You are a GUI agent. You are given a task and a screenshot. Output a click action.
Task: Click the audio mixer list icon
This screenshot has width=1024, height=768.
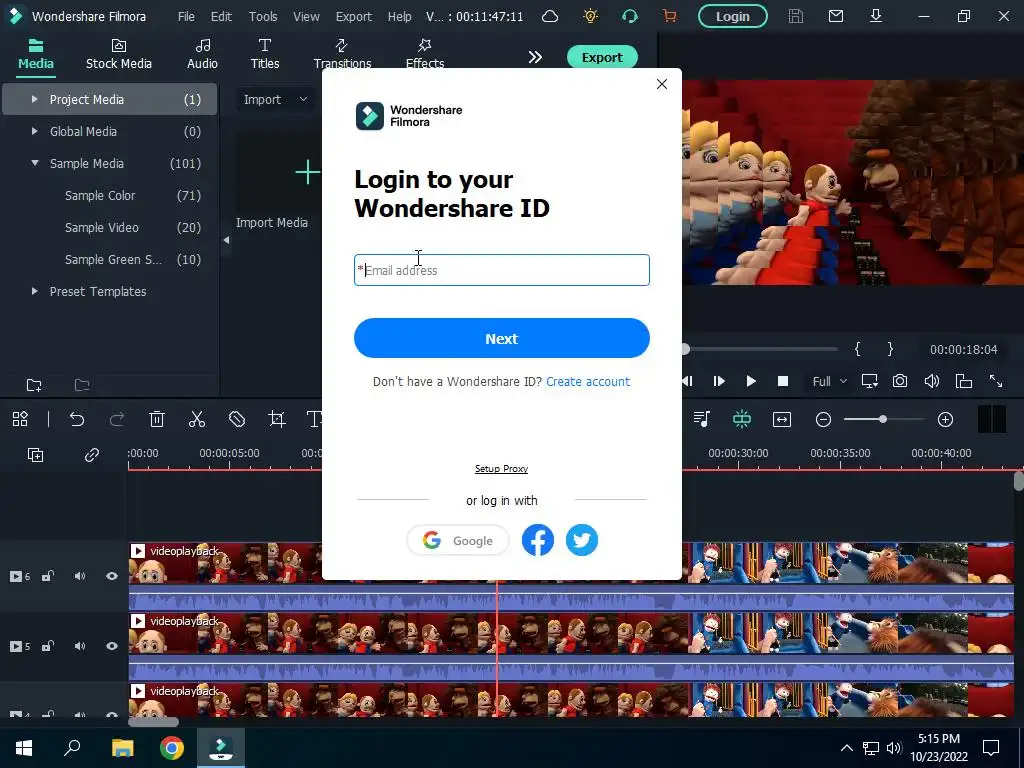[702, 419]
